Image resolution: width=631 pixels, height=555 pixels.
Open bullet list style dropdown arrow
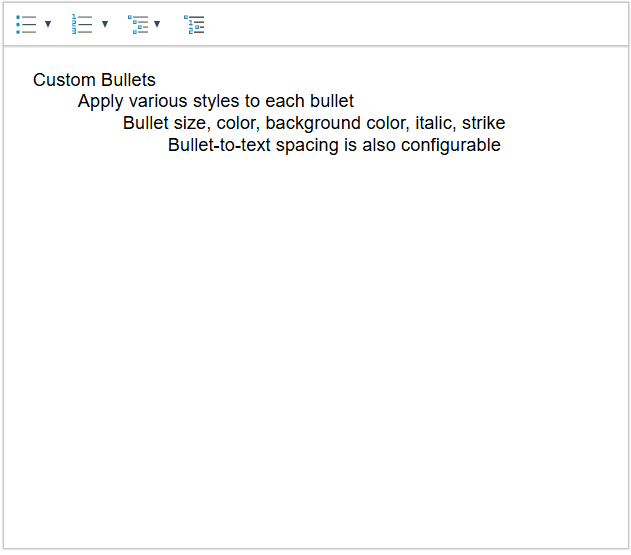click(x=48, y=24)
